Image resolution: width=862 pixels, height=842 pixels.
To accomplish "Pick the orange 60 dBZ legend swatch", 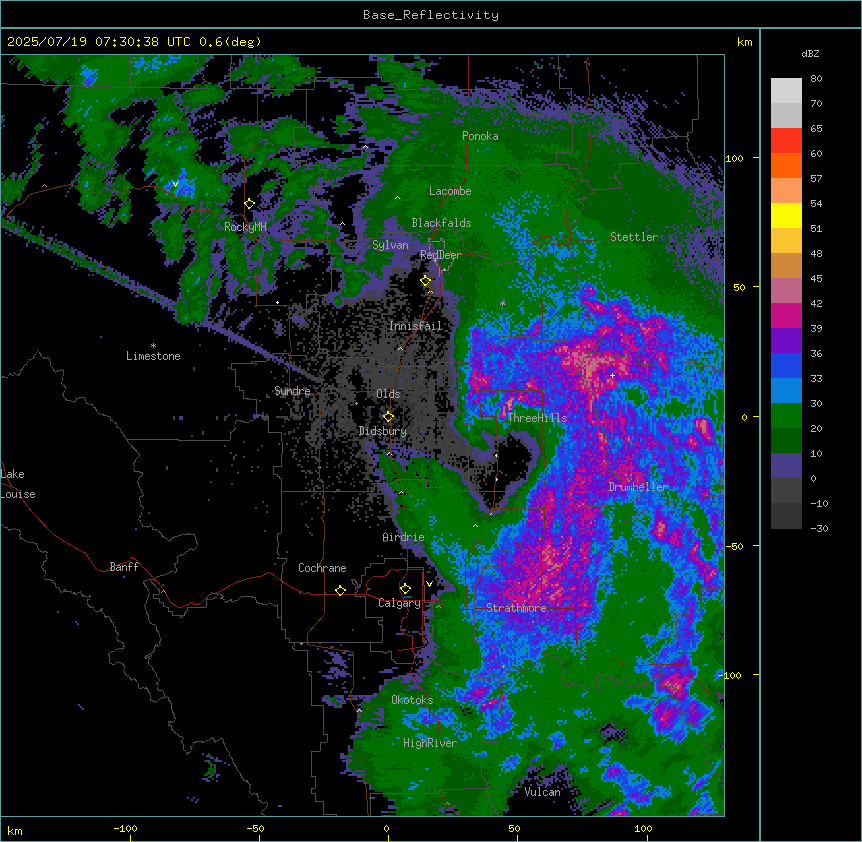I will point(786,165).
